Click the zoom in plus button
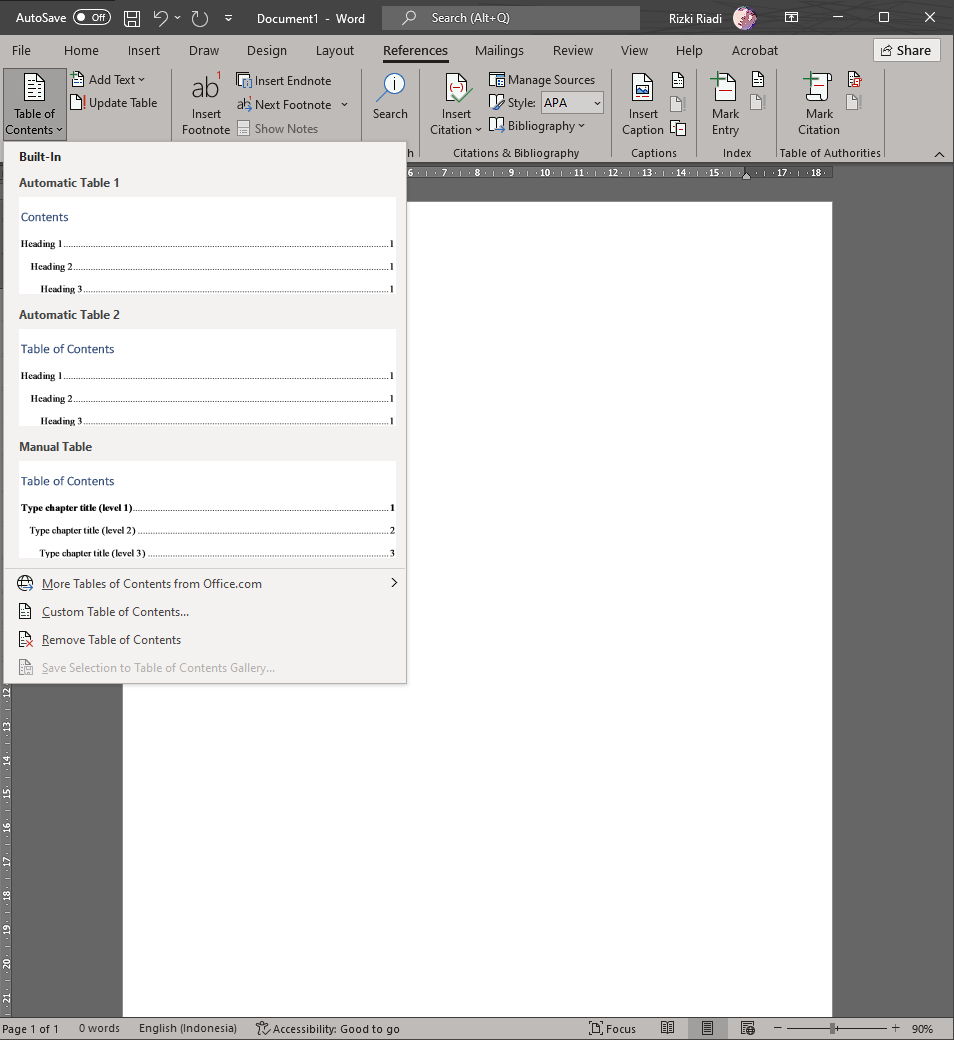This screenshot has width=954, height=1040. click(x=896, y=1028)
